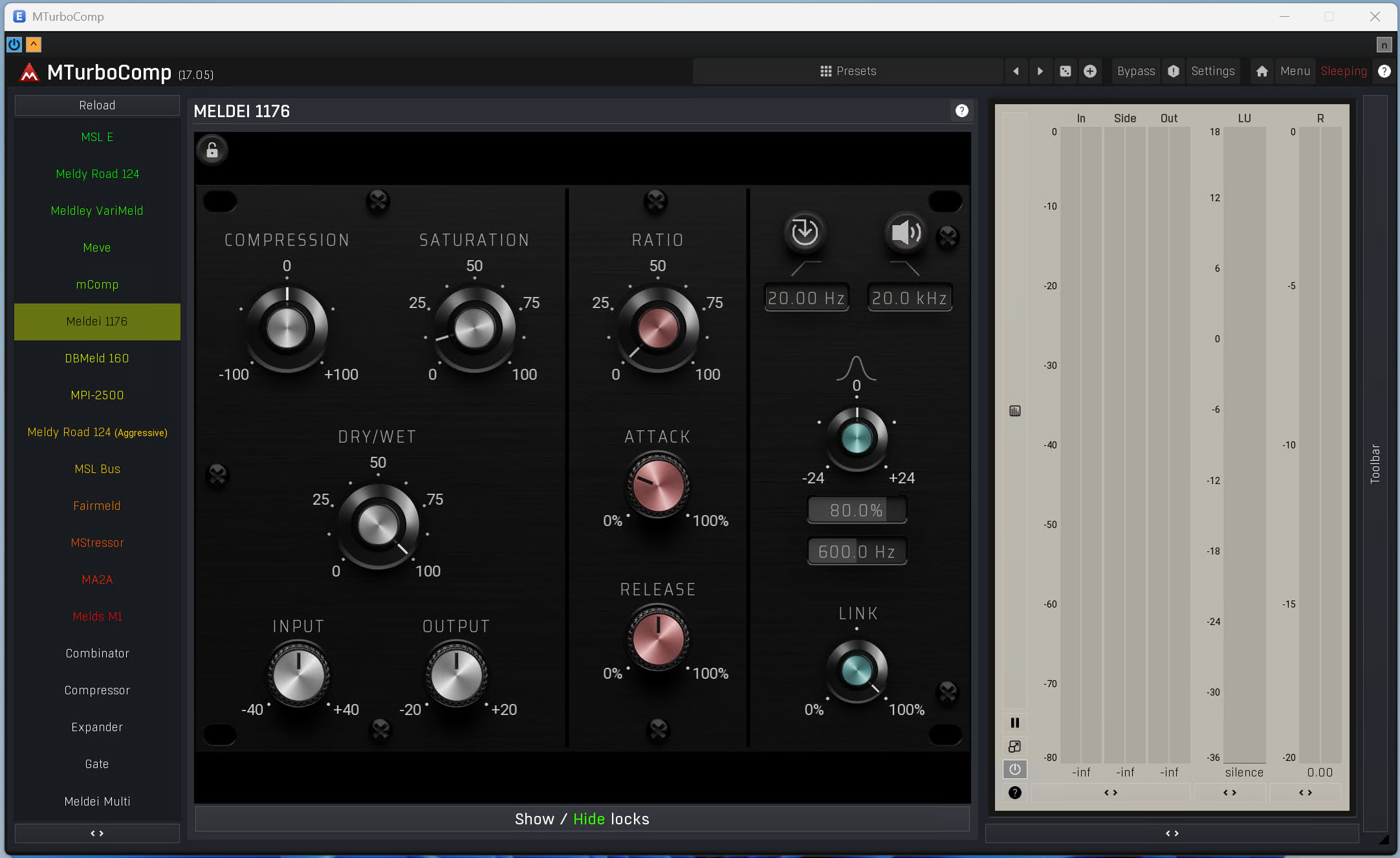1400x858 pixels.
Task: Collapse preset list with bottom arrows
Action: click(97, 833)
